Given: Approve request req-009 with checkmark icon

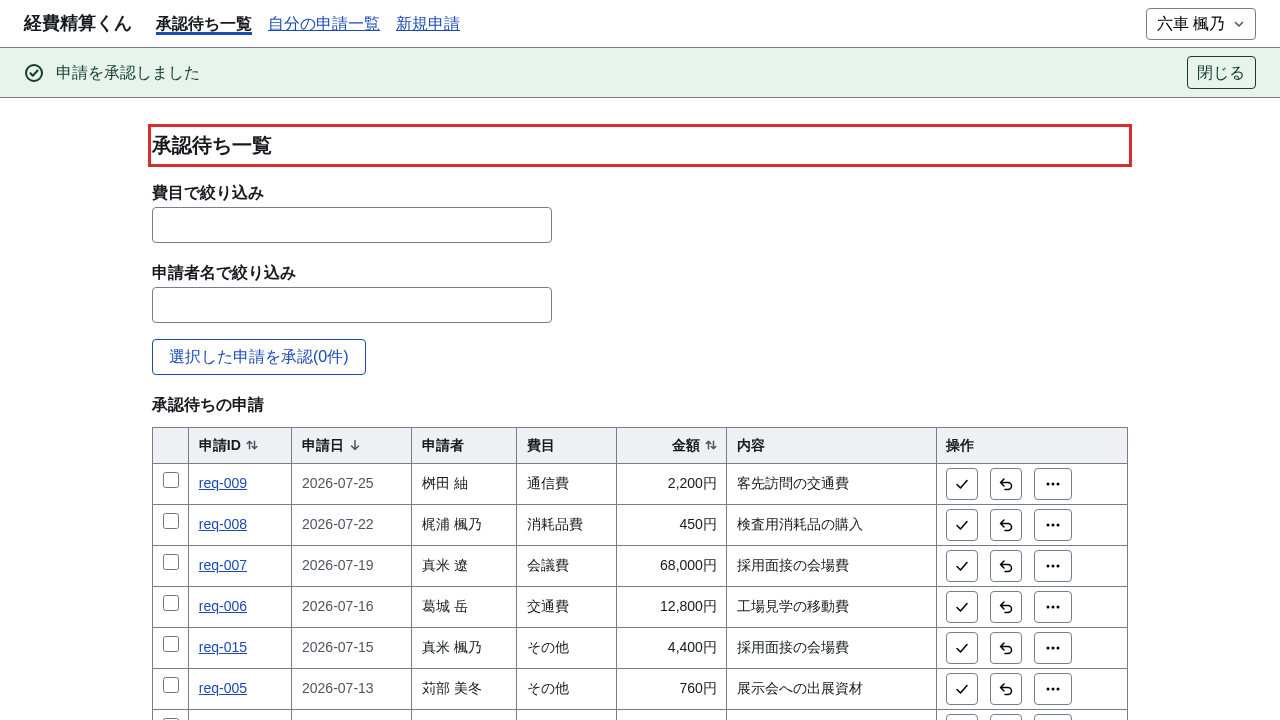Looking at the screenshot, I should (962, 484).
